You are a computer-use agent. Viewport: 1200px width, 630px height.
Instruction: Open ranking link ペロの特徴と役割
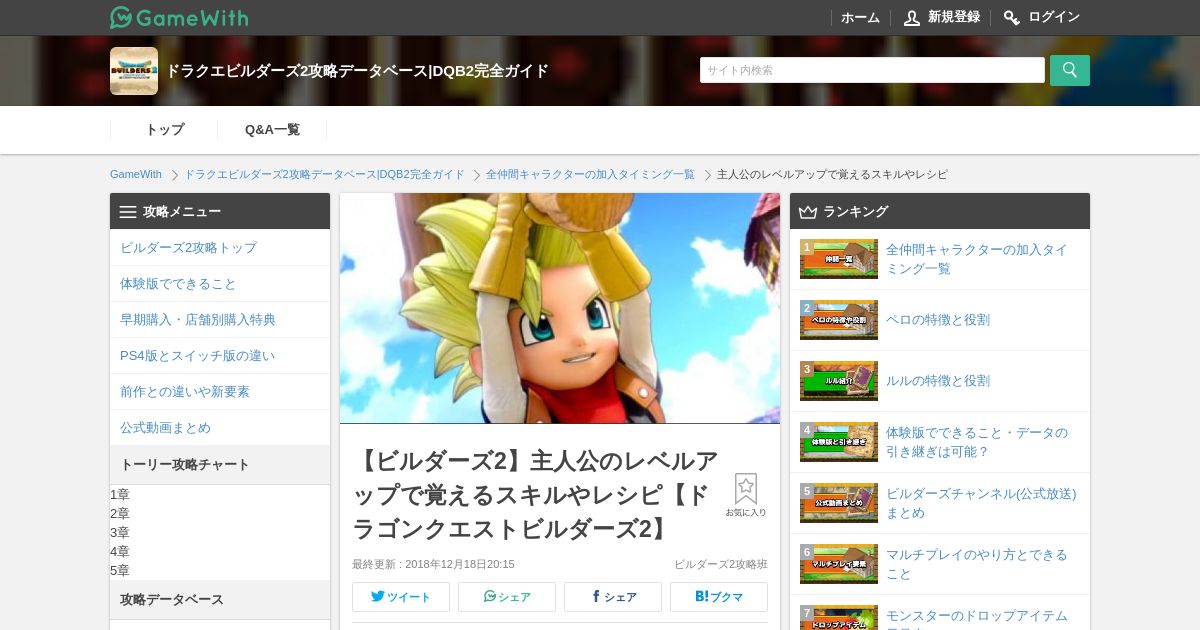click(938, 320)
